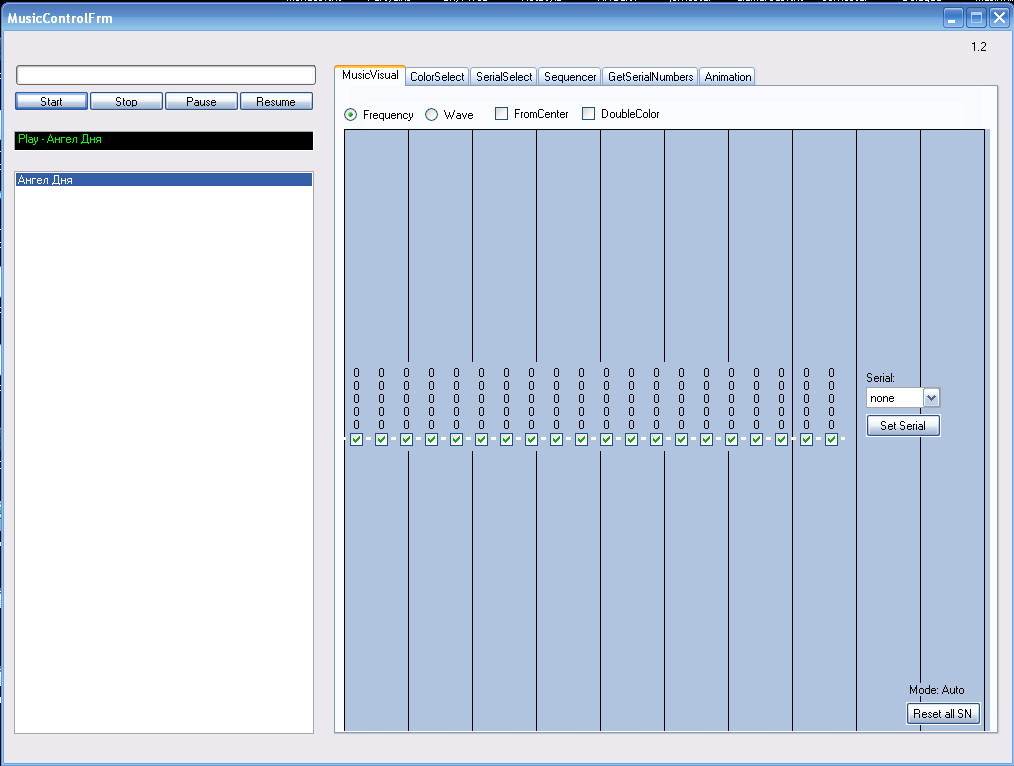
Task: Pause the current track
Action: click(201, 102)
